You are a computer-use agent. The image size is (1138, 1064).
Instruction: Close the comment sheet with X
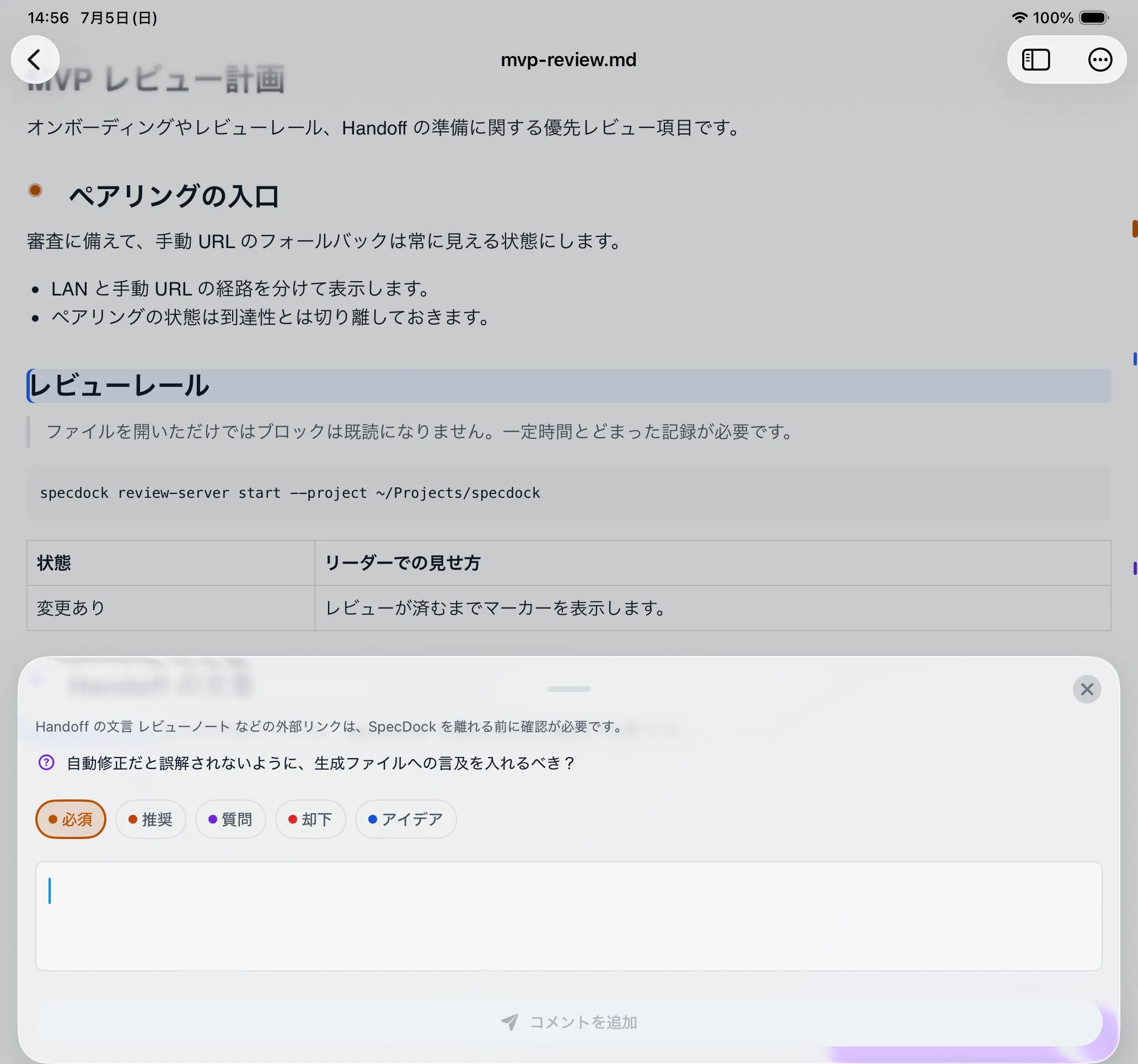1087,689
